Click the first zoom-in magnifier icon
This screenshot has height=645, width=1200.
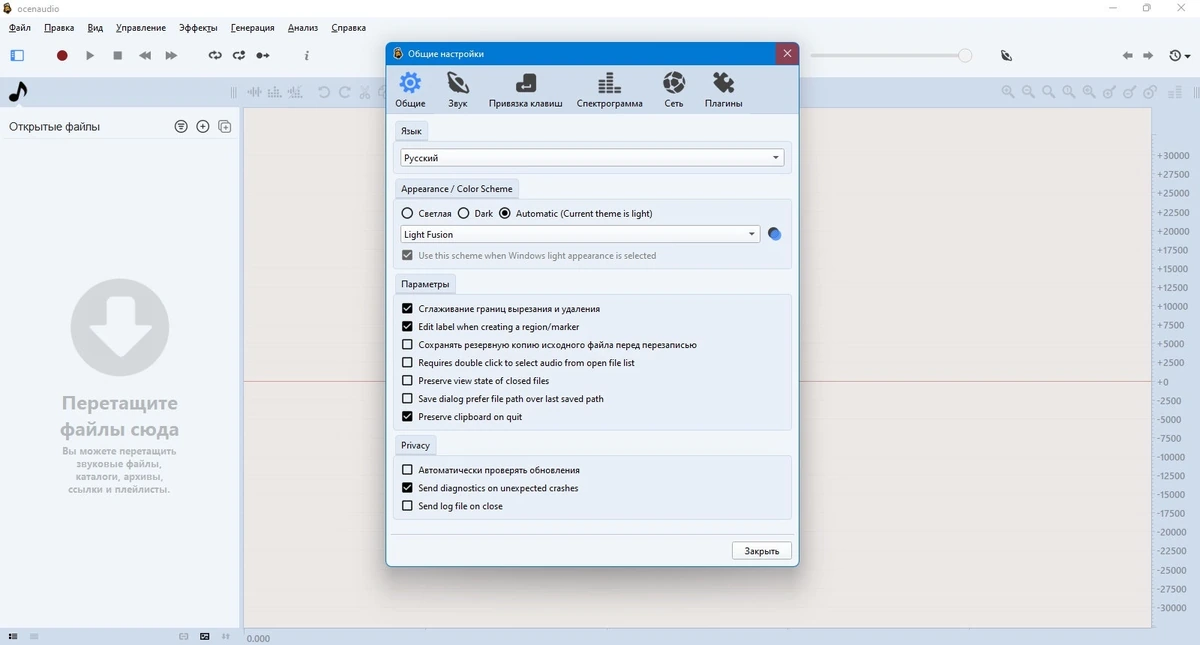(x=1008, y=92)
